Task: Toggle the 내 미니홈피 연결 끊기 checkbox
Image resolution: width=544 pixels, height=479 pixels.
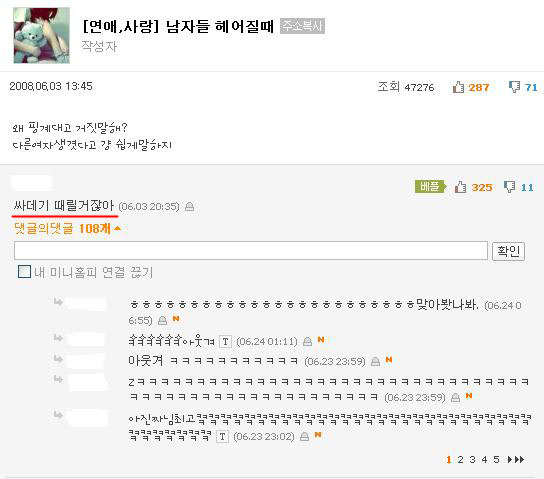Action: 24,272
